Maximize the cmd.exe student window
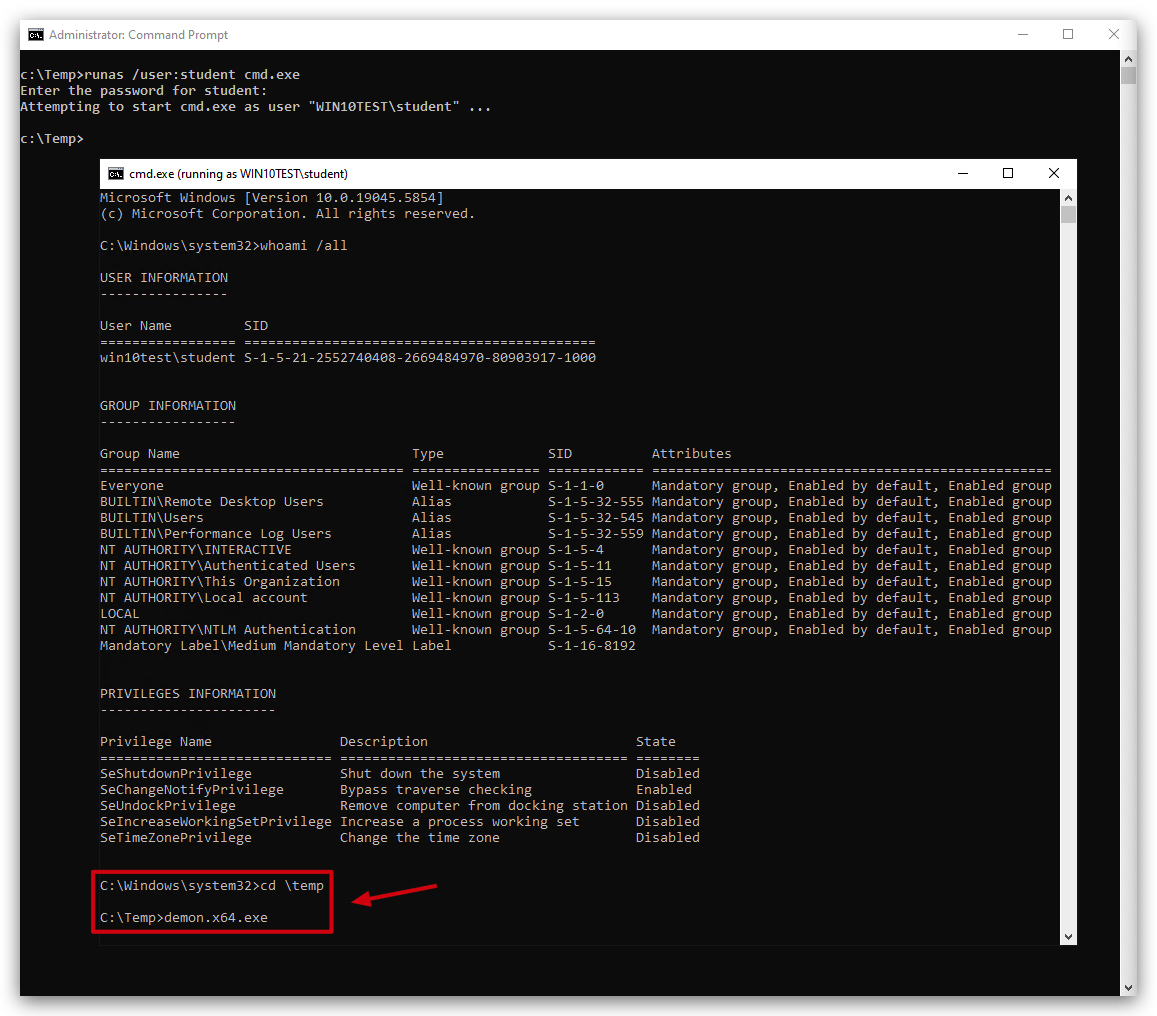 (1008, 173)
